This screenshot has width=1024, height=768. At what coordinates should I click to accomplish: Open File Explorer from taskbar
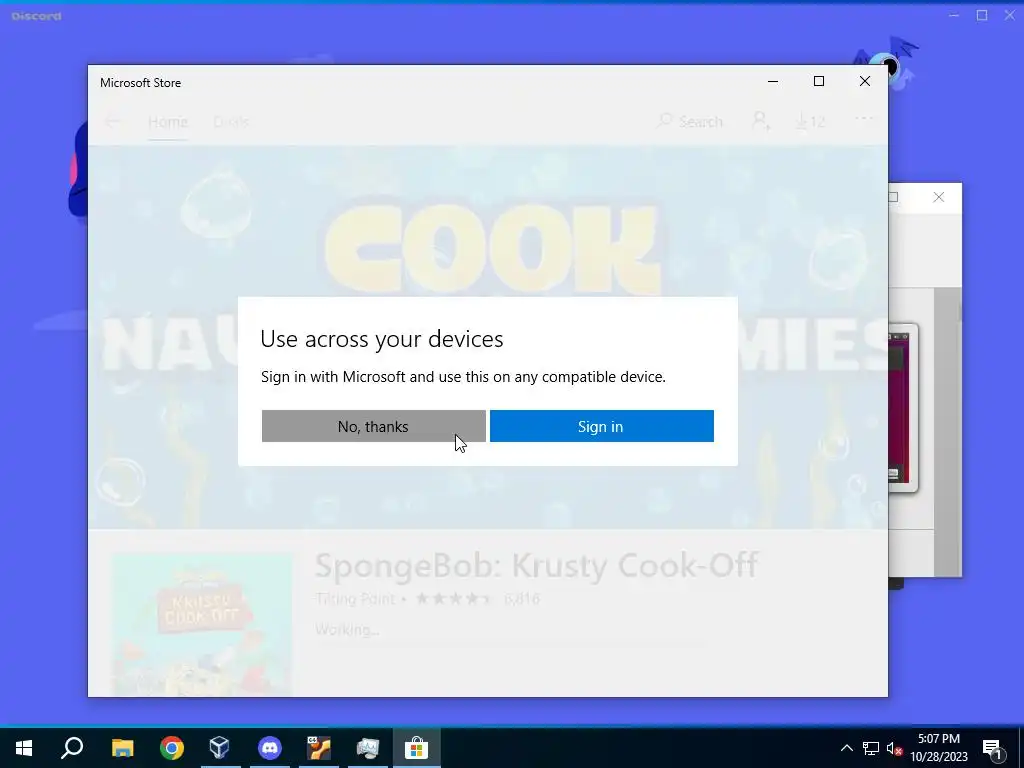click(122, 748)
